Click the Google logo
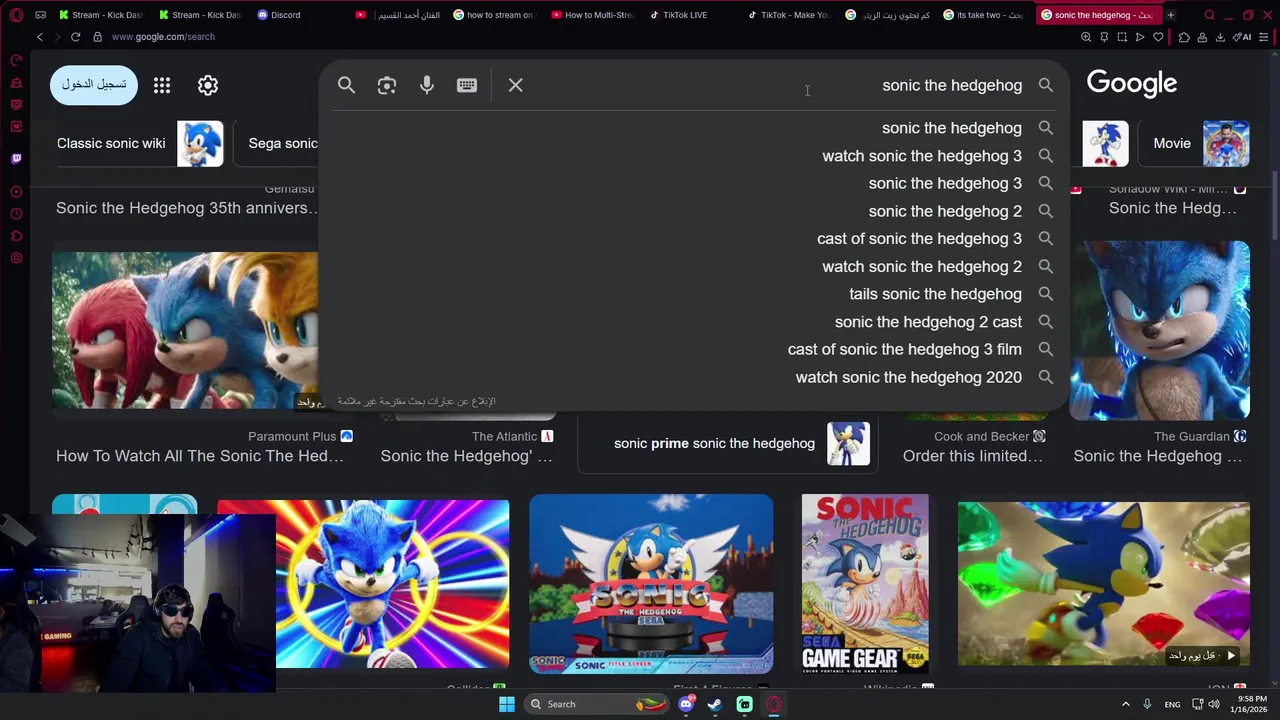The width and height of the screenshot is (1280, 720). coord(1132,84)
